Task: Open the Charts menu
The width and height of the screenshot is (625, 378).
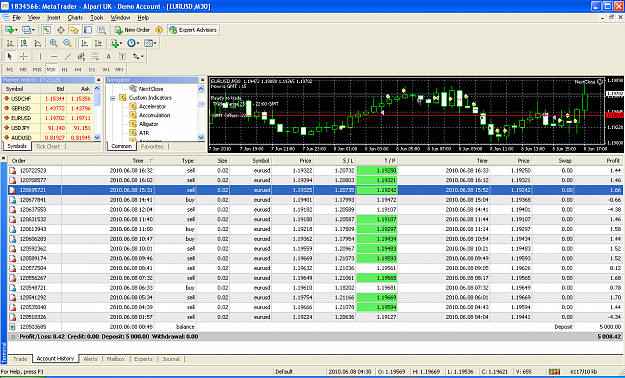Action: 75,18
